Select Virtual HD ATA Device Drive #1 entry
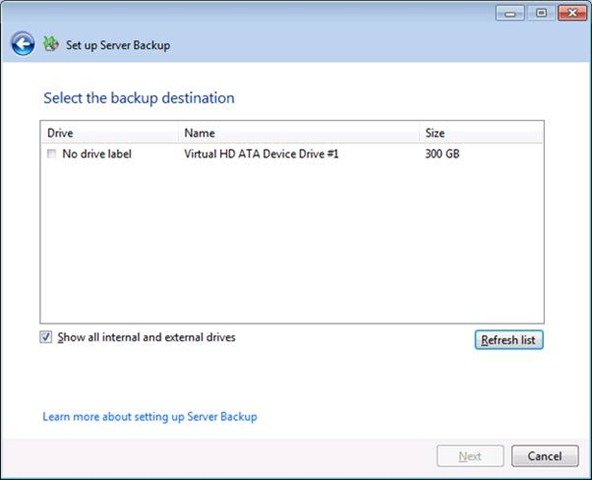The height and width of the screenshot is (480, 592). tap(261, 154)
